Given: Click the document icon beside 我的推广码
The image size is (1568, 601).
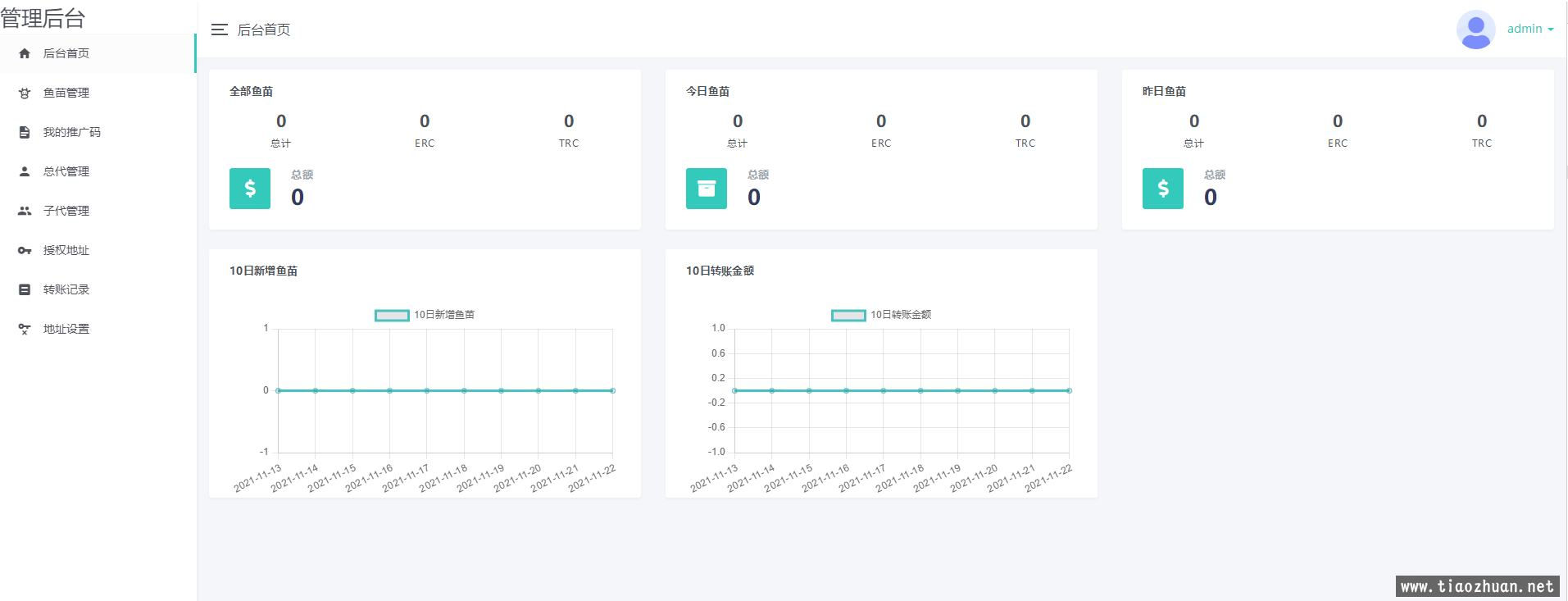Looking at the screenshot, I should pyautogui.click(x=25, y=132).
